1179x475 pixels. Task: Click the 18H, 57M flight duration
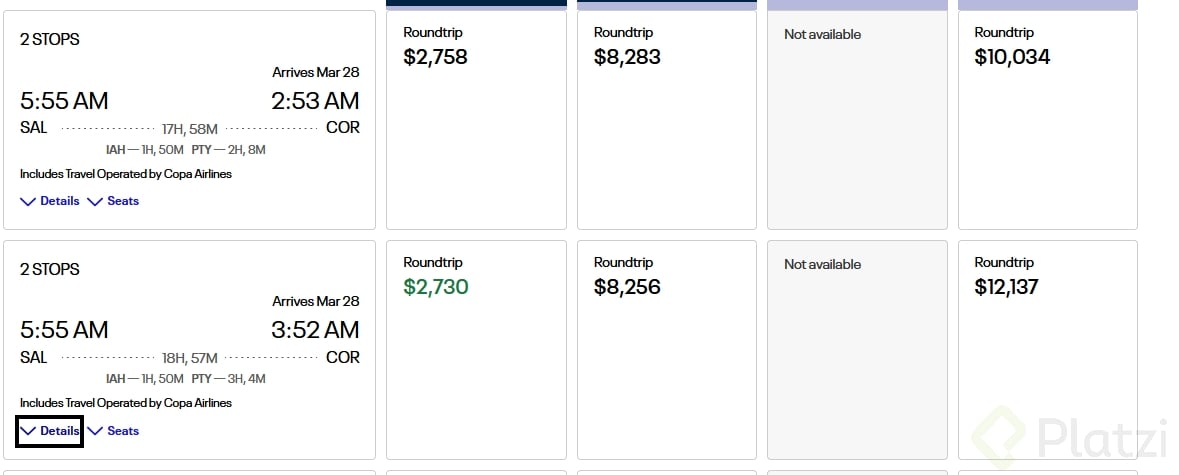[x=189, y=358]
